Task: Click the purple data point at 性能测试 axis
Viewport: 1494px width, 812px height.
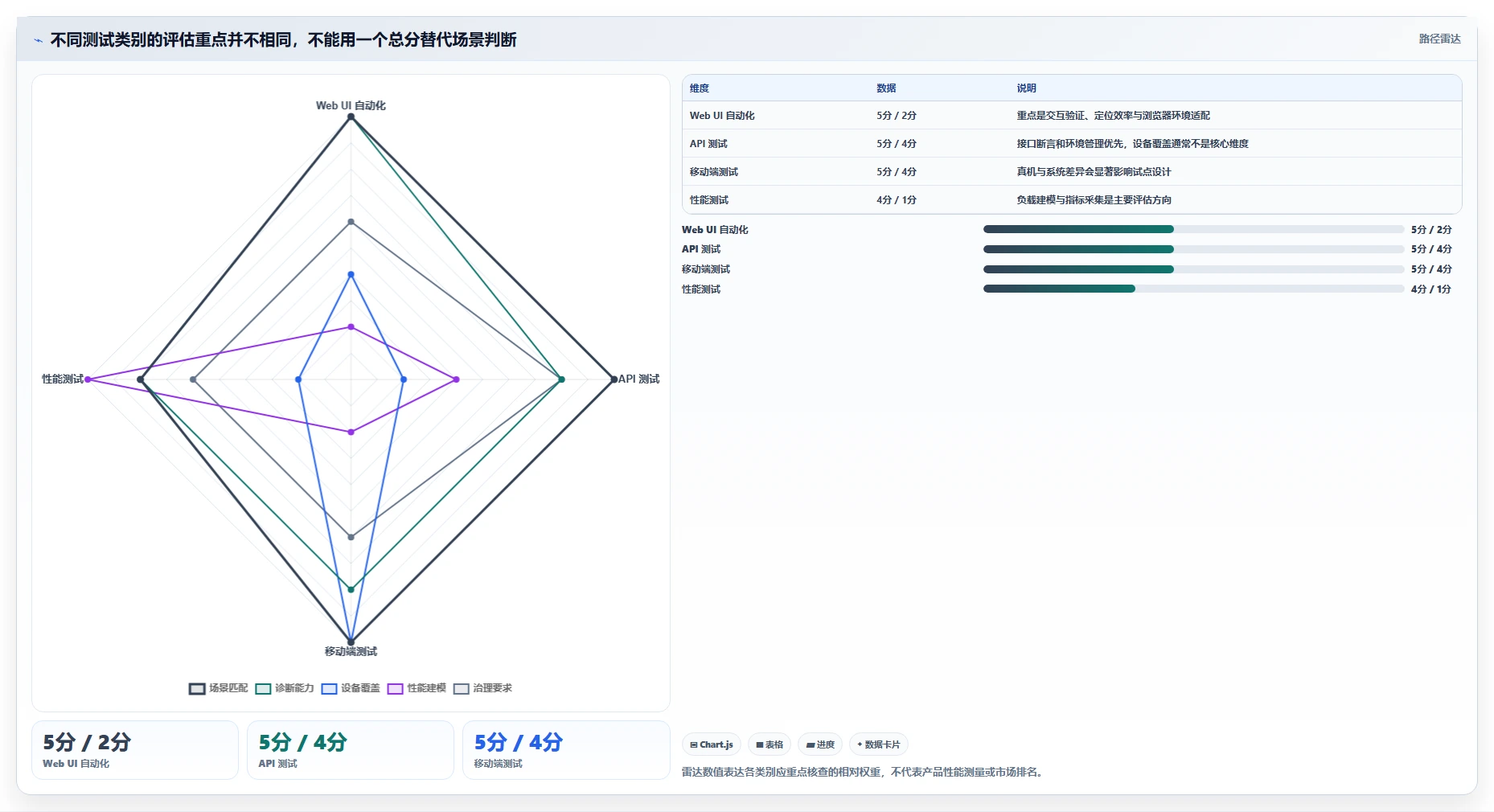Action: tap(88, 379)
